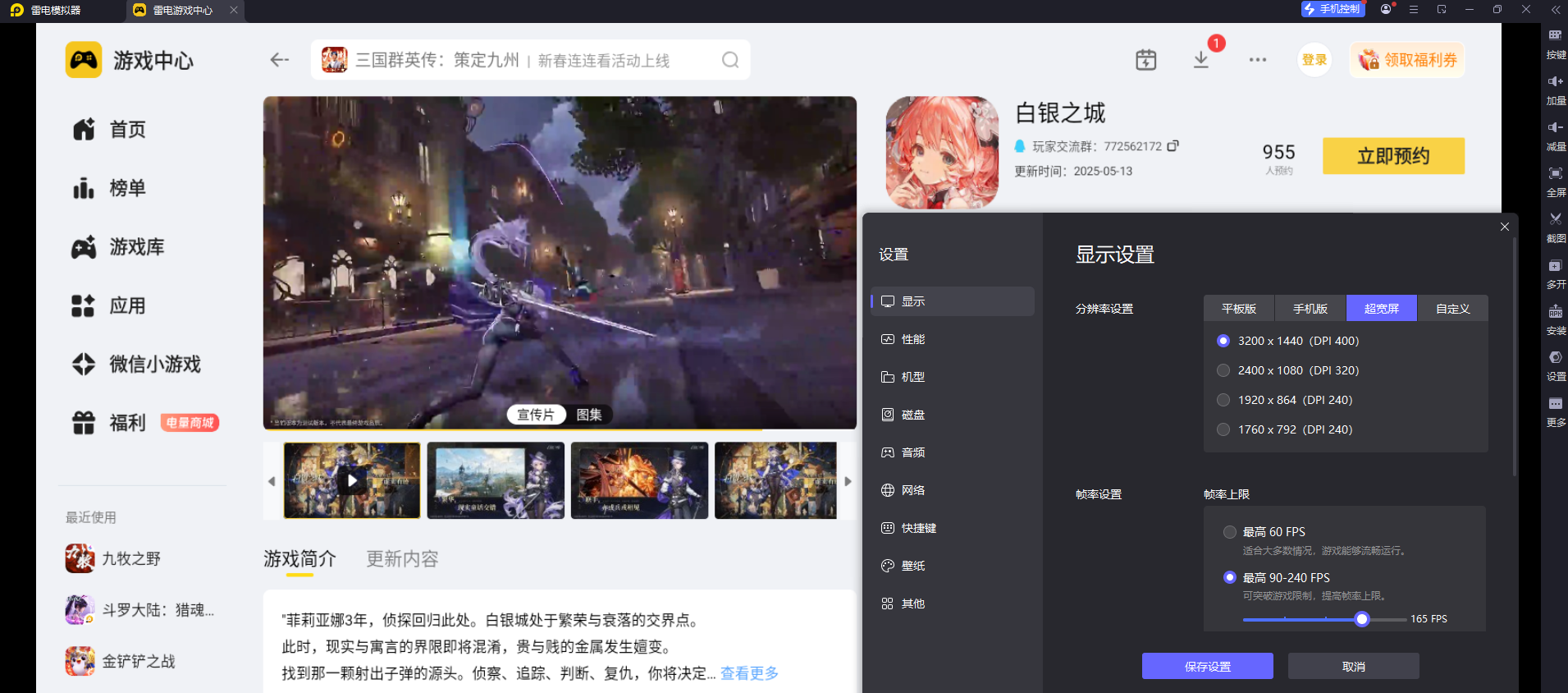Switch to the 雷电模拟器 window tab
Screen dimensions: 1568x693
point(46,10)
